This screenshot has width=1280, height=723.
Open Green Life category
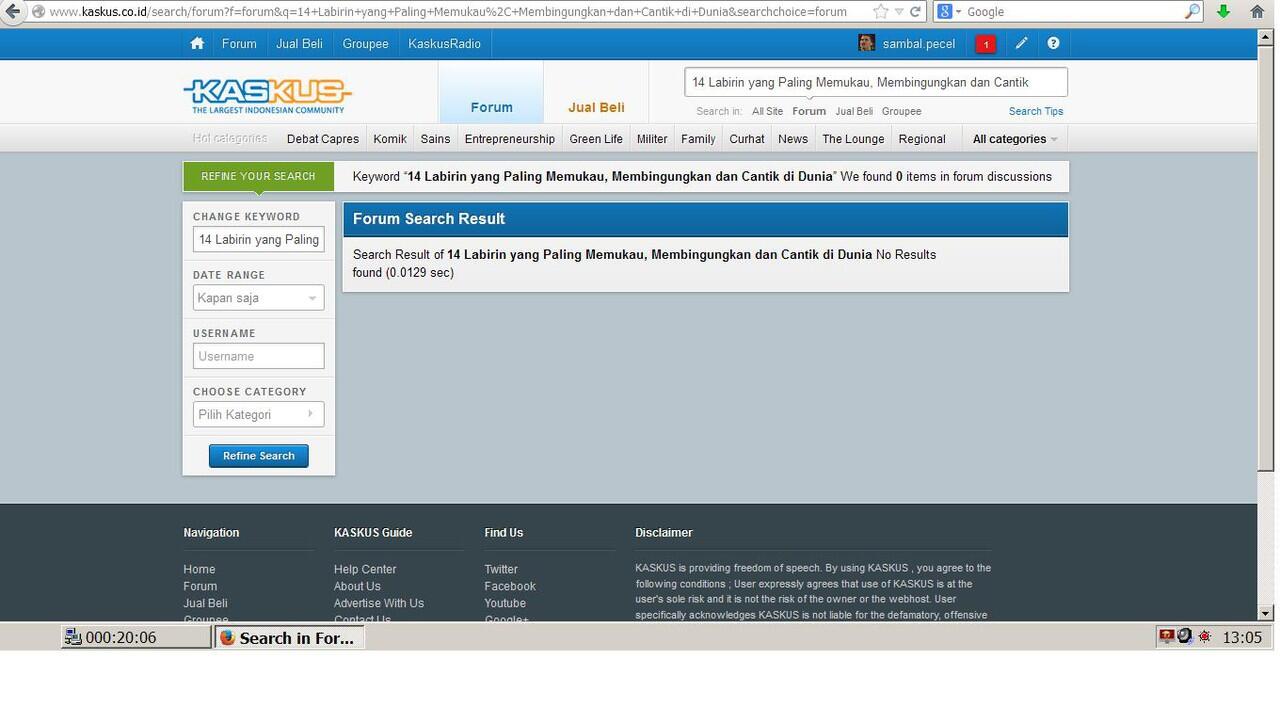[596, 139]
